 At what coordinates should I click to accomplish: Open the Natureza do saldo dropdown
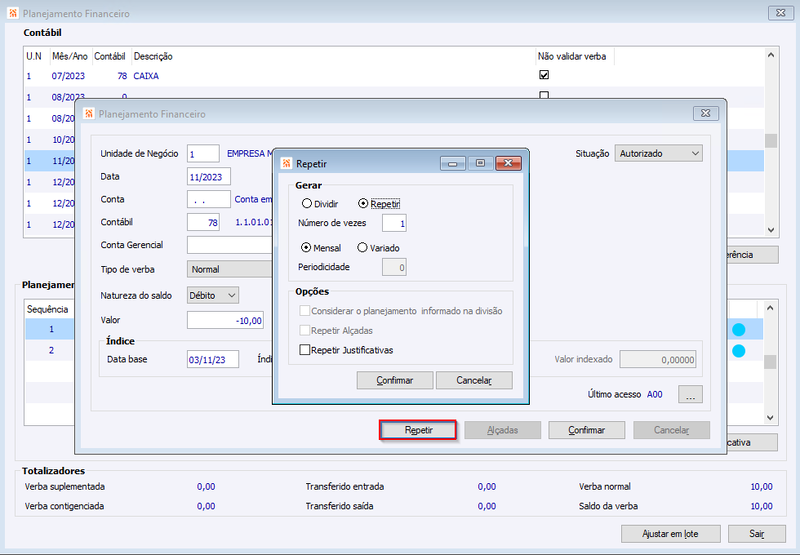coord(212,295)
